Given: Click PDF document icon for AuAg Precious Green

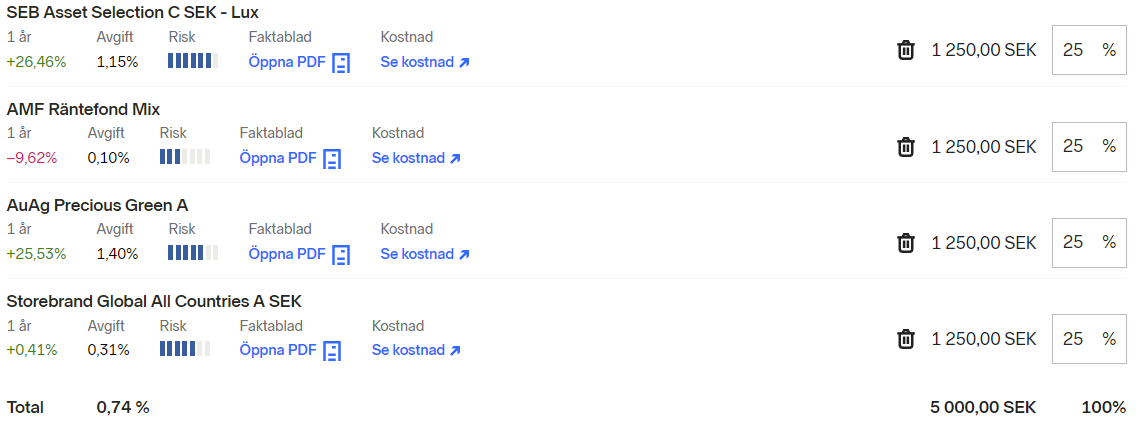Looking at the screenshot, I should point(341,254).
